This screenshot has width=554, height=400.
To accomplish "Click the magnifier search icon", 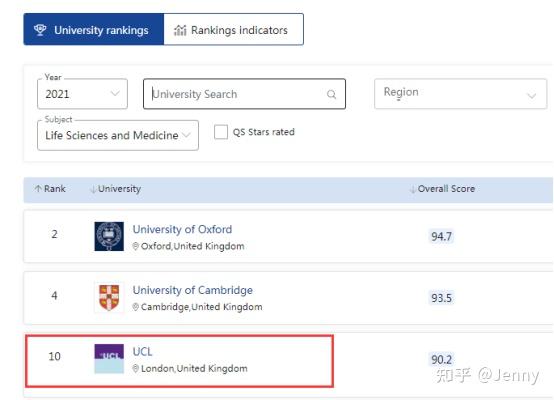I will click(331, 94).
